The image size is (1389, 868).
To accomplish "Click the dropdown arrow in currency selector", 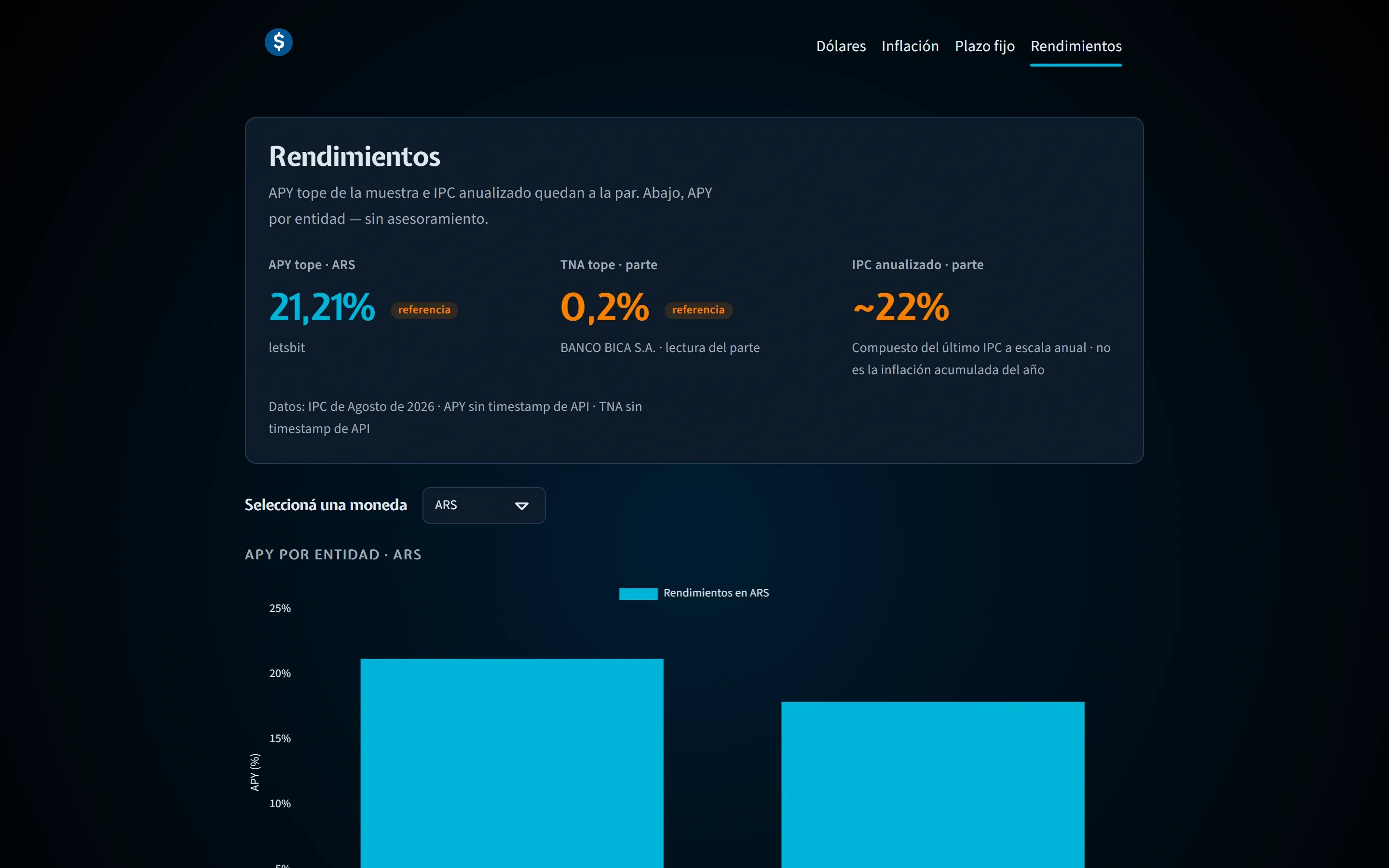I will (x=521, y=506).
